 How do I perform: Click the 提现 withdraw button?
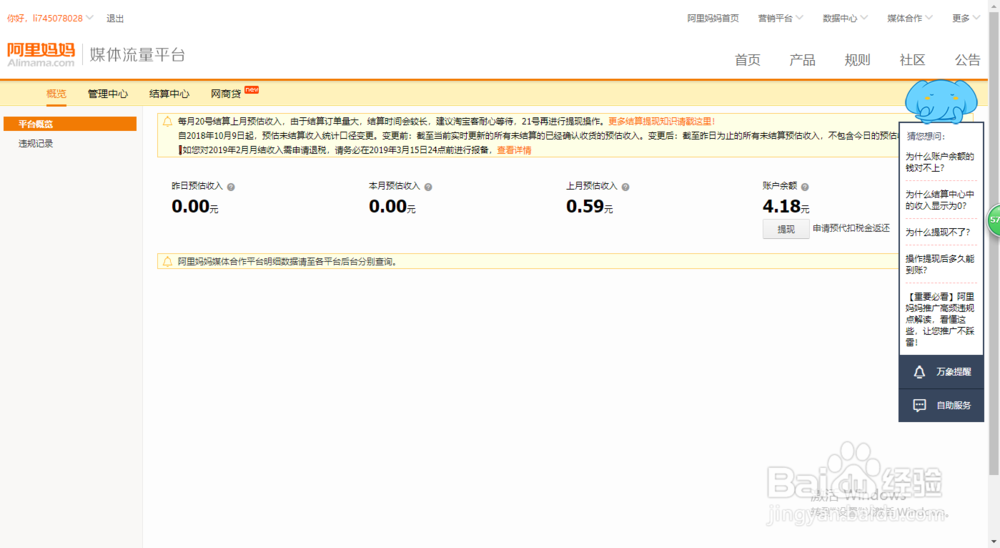[x=786, y=229]
